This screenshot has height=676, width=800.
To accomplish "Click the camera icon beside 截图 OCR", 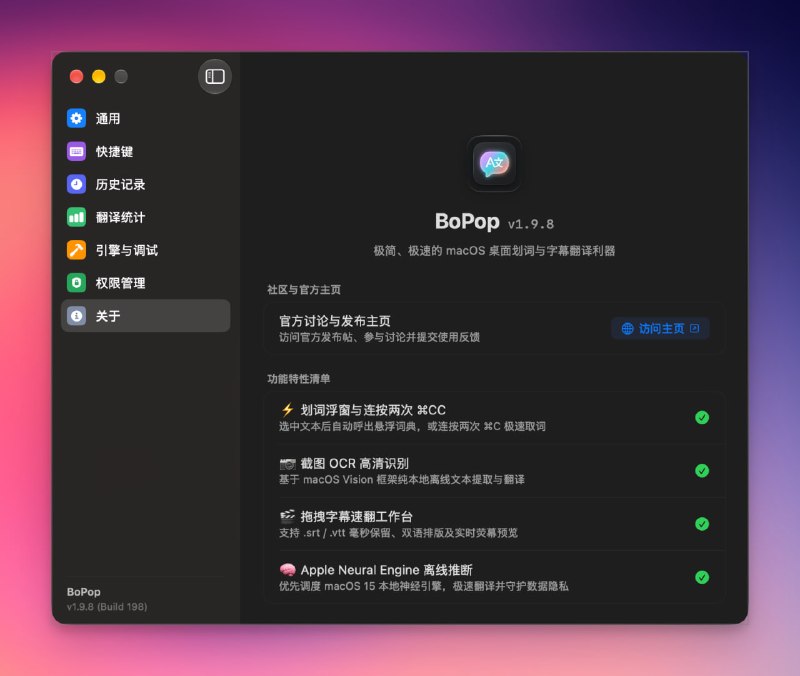I will [288, 464].
